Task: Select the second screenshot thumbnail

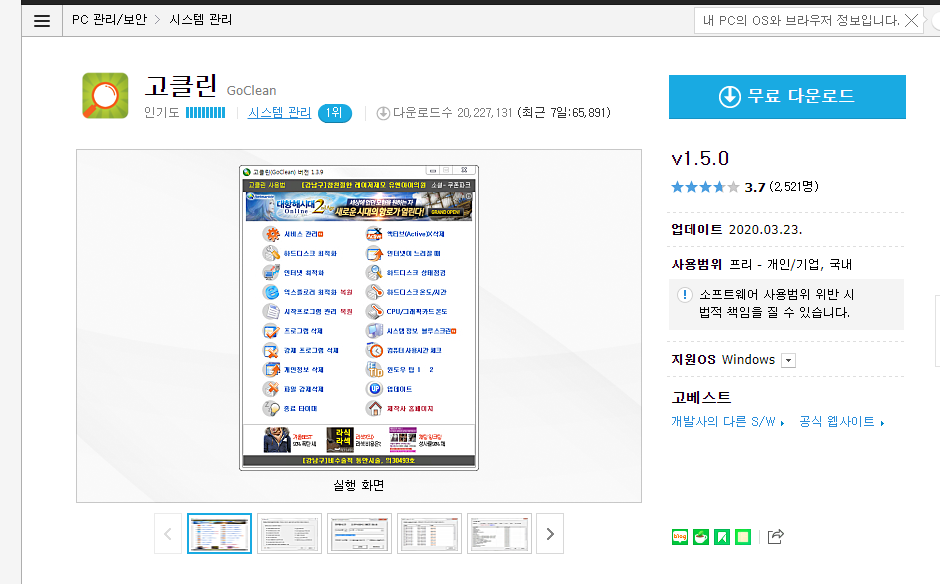Action: point(290,534)
